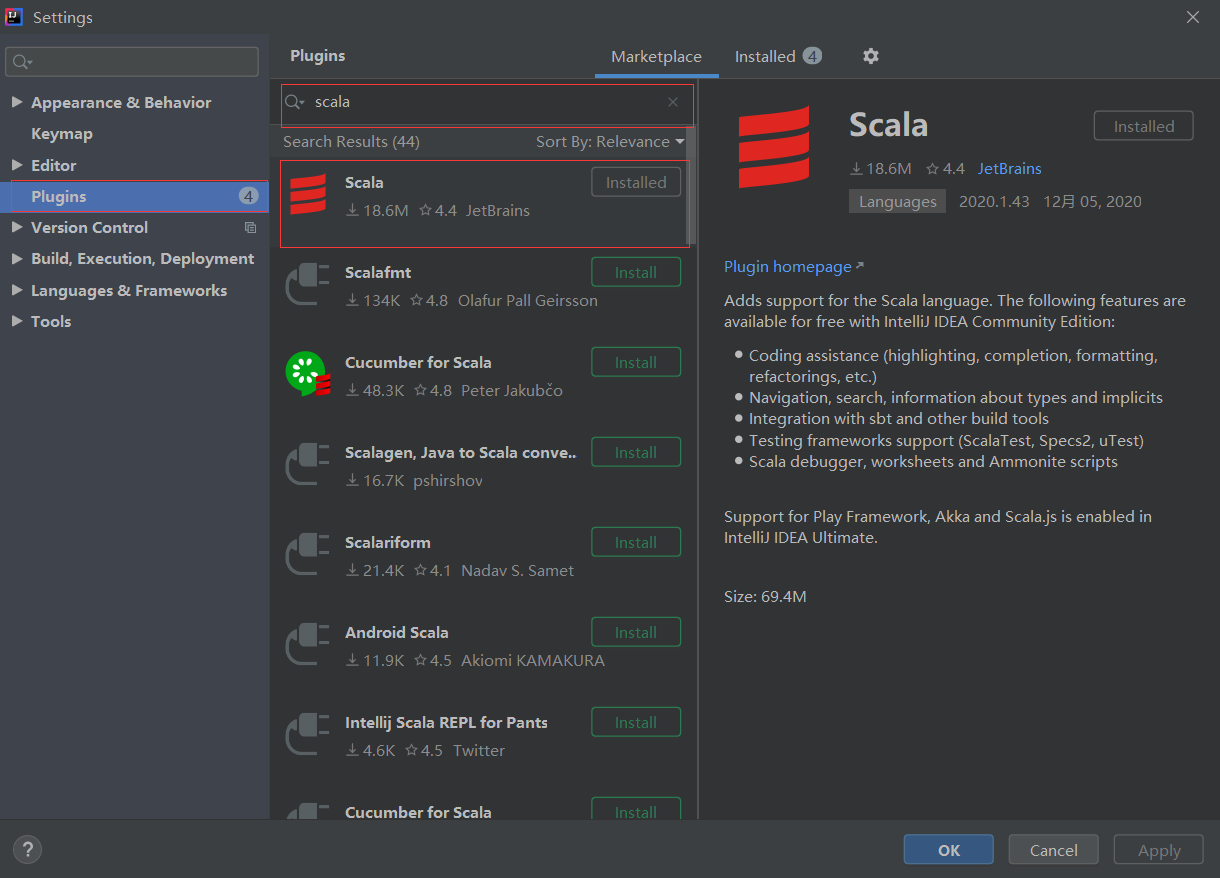The width and height of the screenshot is (1220, 878).
Task: Click the Scalagen plugin plug icon
Action: point(308,464)
